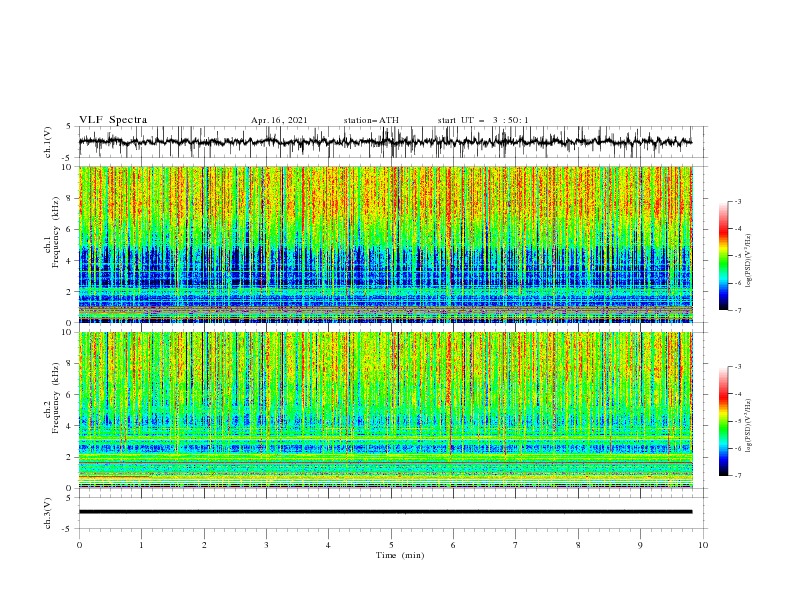Click the flat black ch.3 voltage trace
Viewport: 792px width, 612px height.
(385, 512)
